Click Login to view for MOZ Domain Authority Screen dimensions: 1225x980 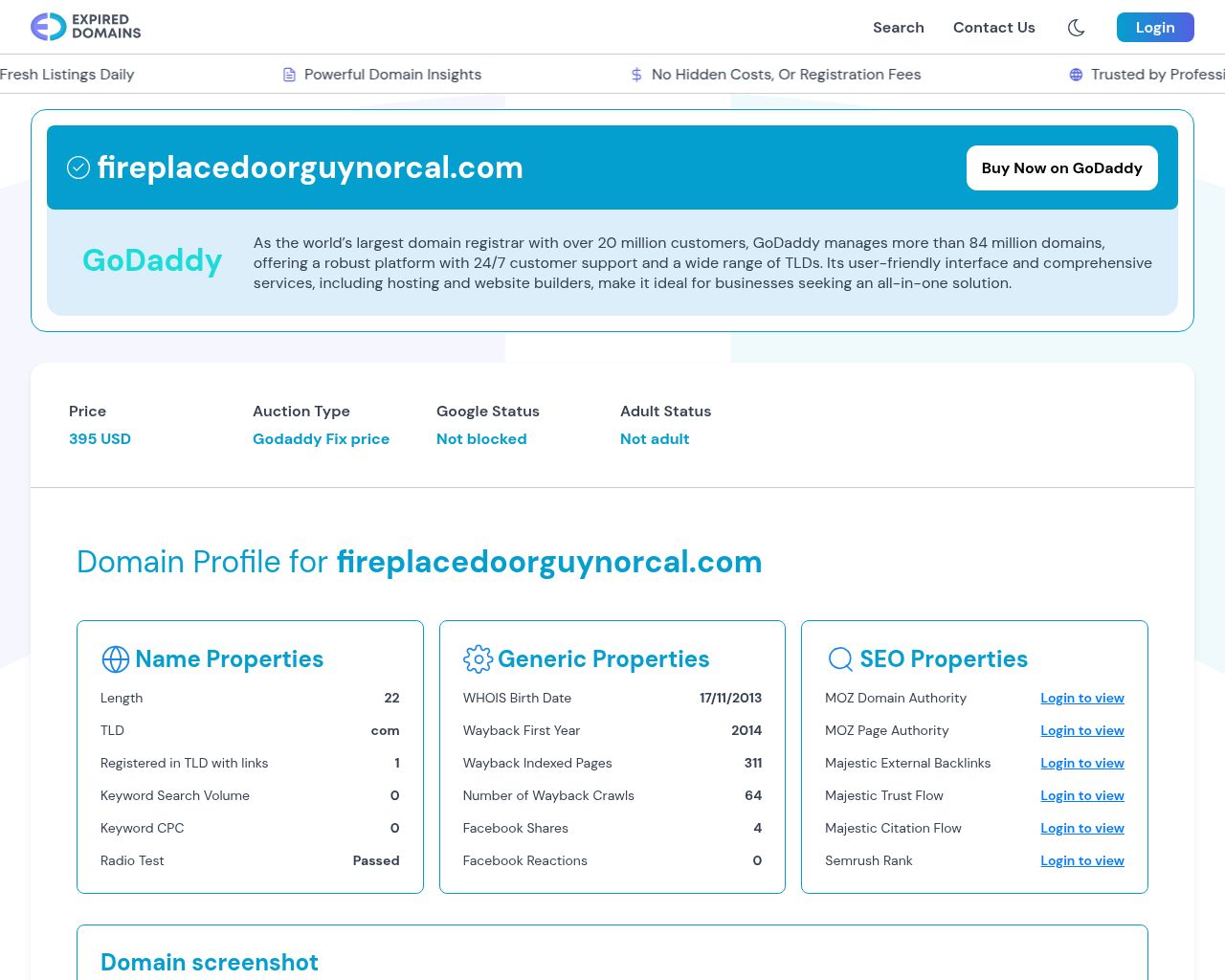point(1081,699)
